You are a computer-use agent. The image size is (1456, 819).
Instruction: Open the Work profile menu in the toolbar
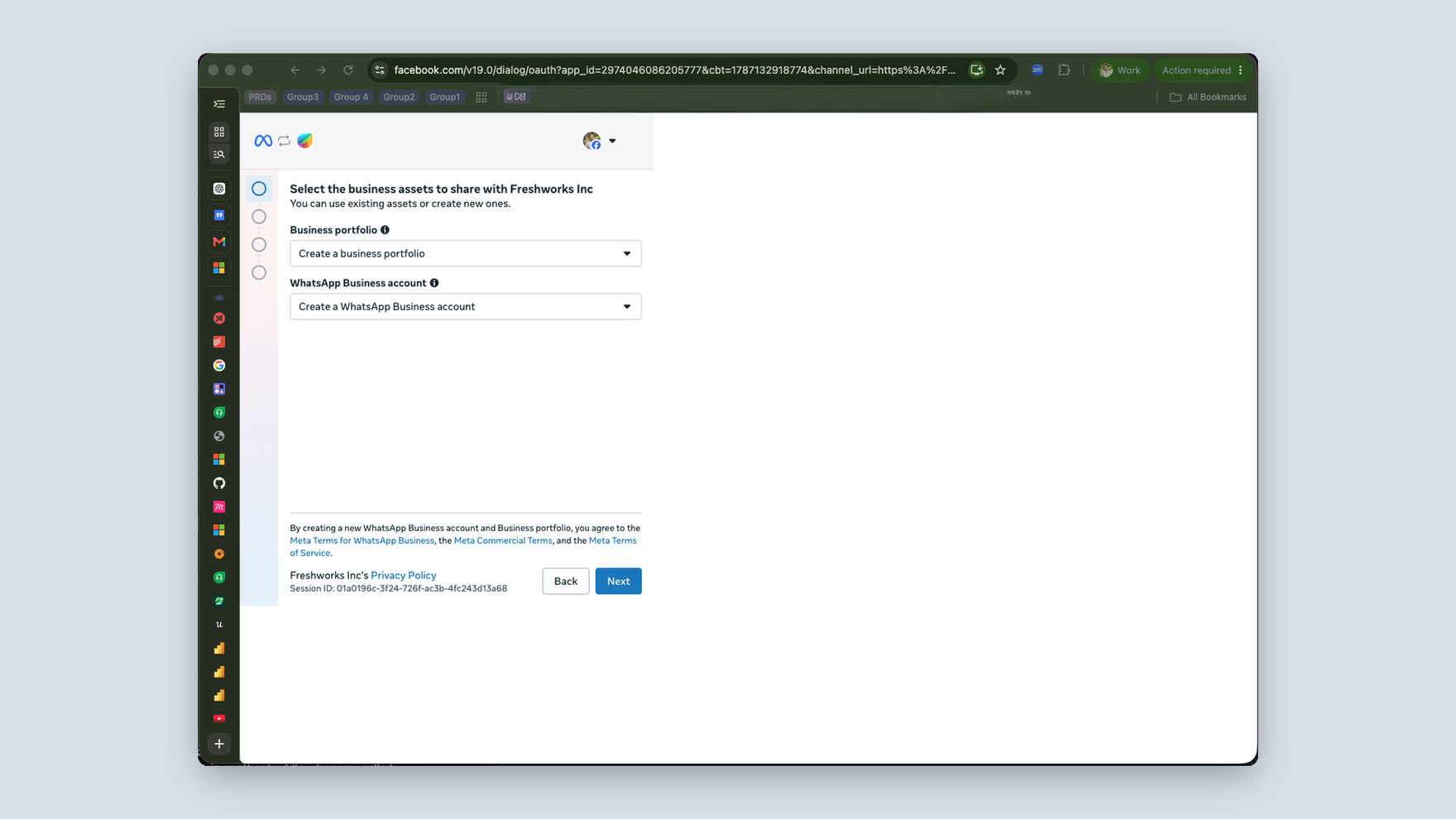pos(1119,70)
